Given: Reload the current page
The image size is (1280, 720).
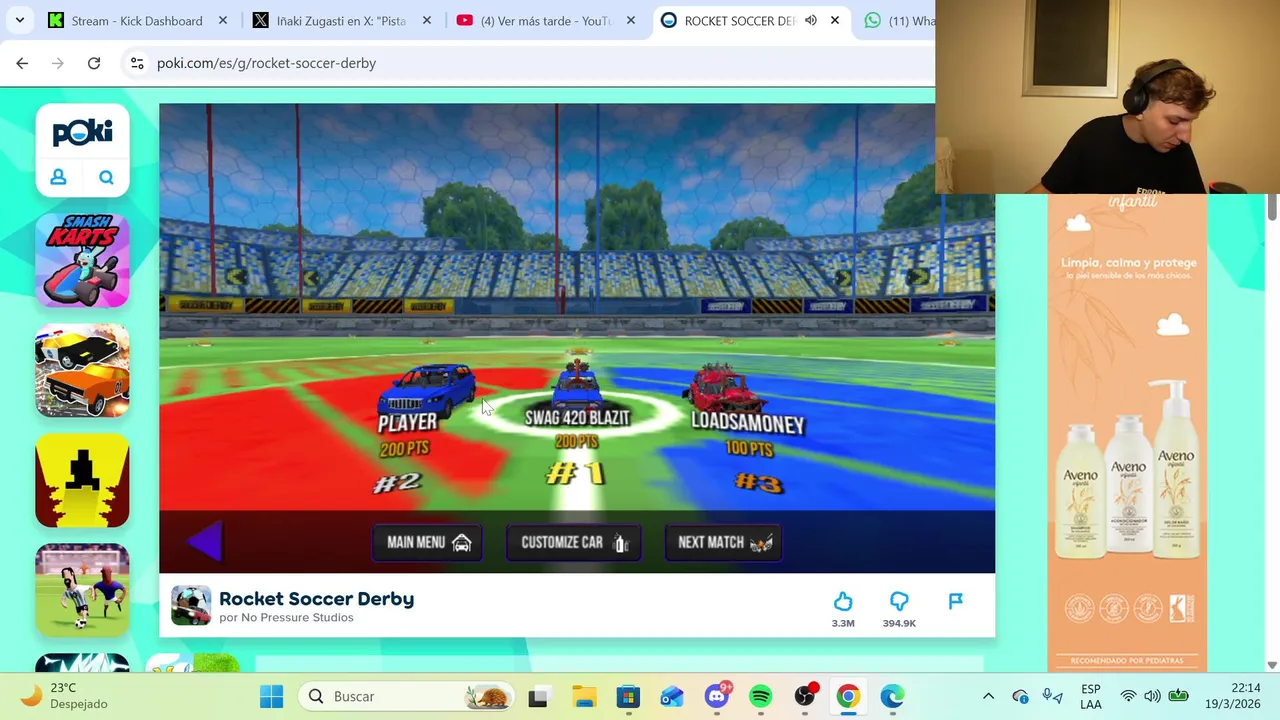Looking at the screenshot, I should (x=94, y=63).
